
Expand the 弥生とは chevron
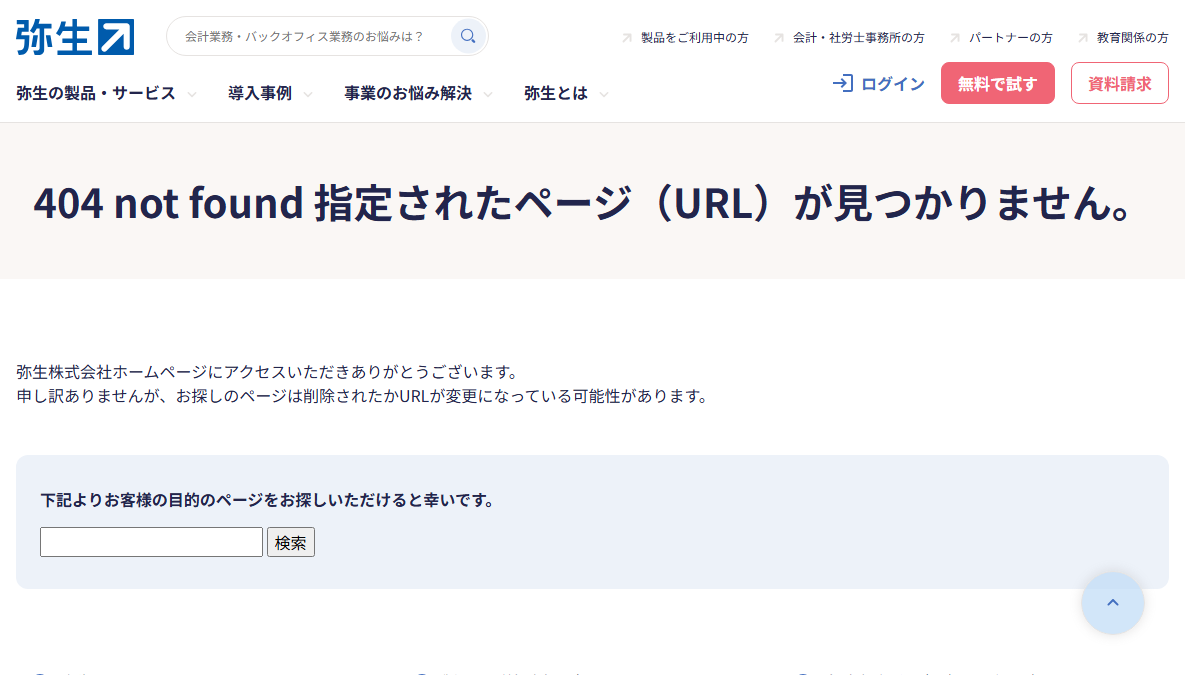[x=604, y=95]
